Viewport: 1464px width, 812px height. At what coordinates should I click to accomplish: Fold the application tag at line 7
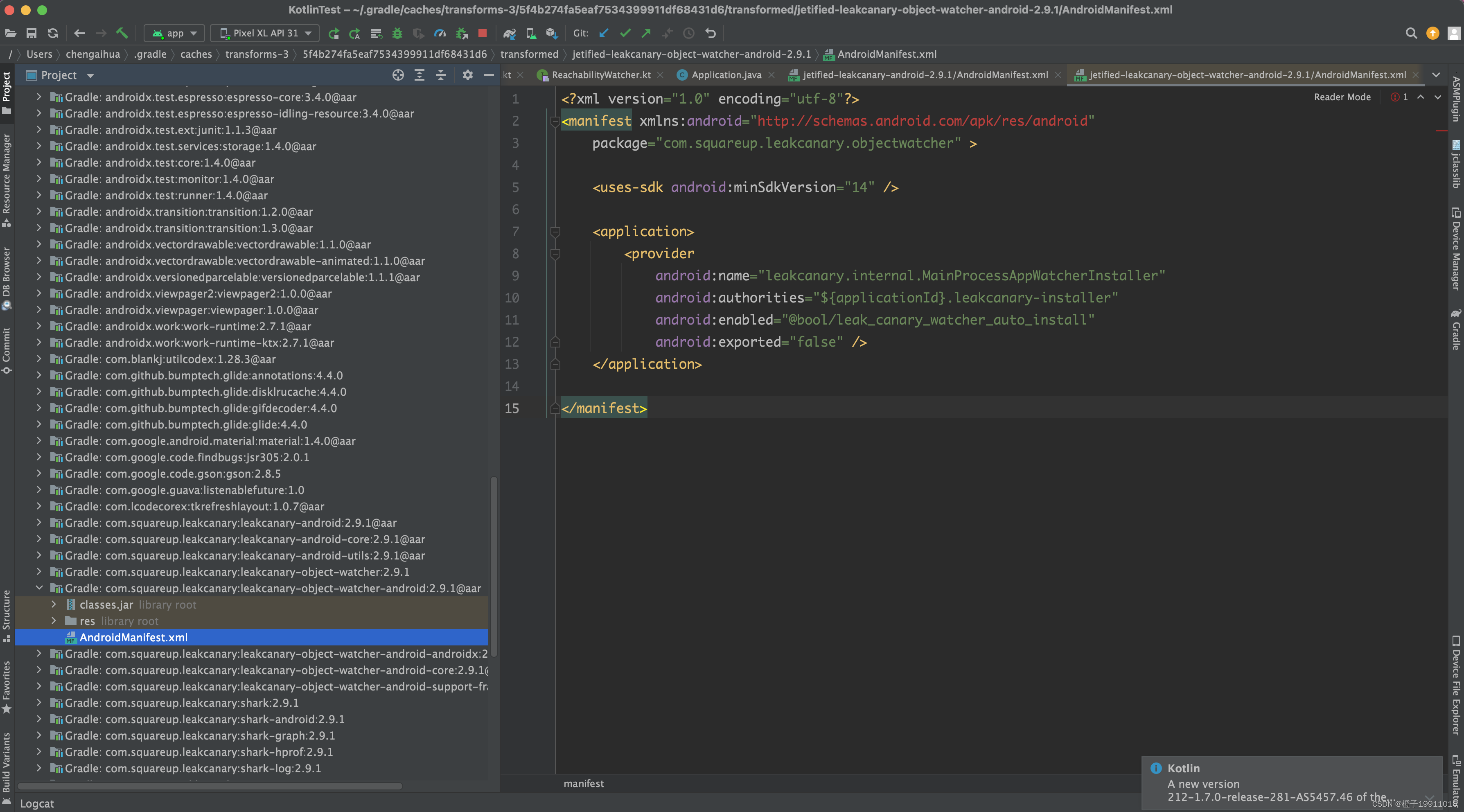[555, 231]
